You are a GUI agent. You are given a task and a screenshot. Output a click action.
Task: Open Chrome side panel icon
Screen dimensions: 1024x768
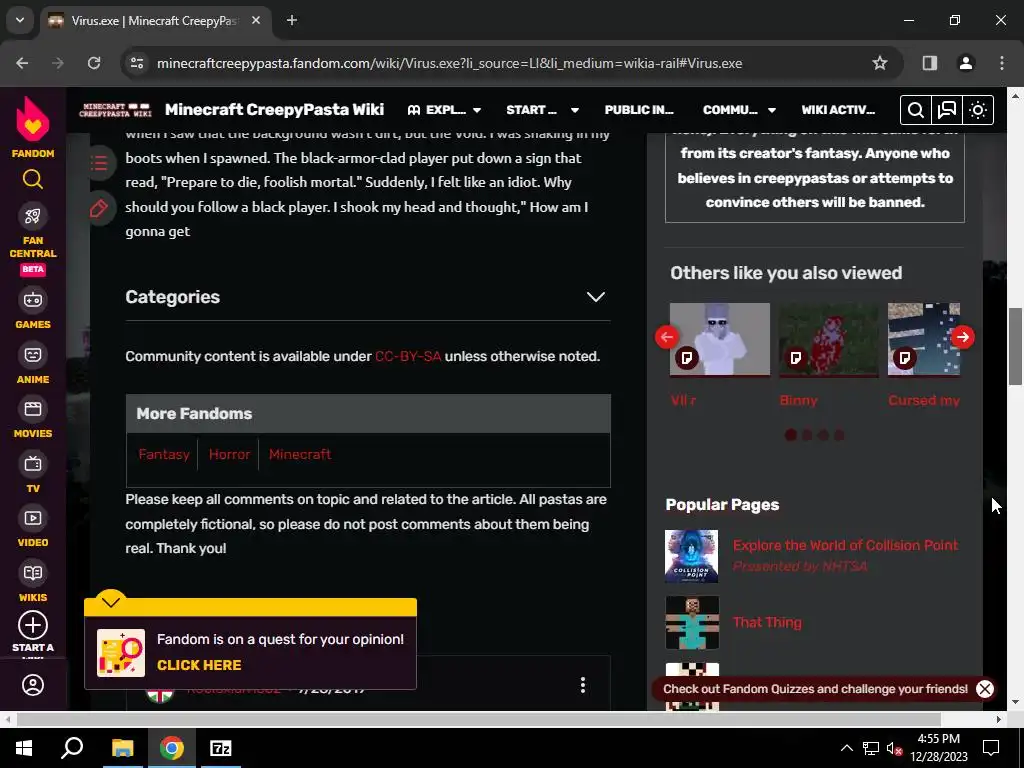929,63
